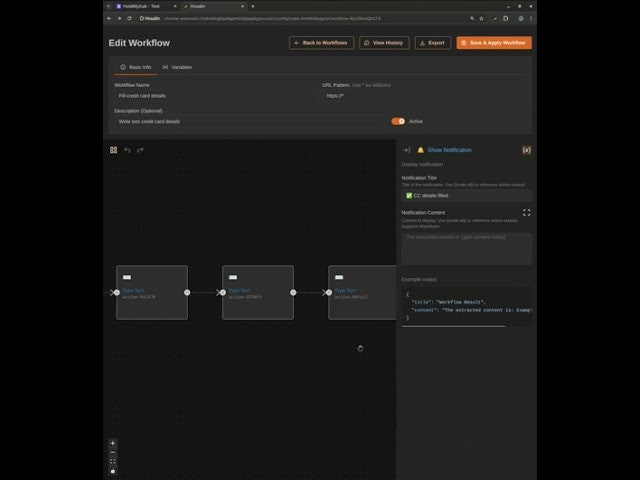
Task: Switch to the Variables tab
Action: point(177,67)
